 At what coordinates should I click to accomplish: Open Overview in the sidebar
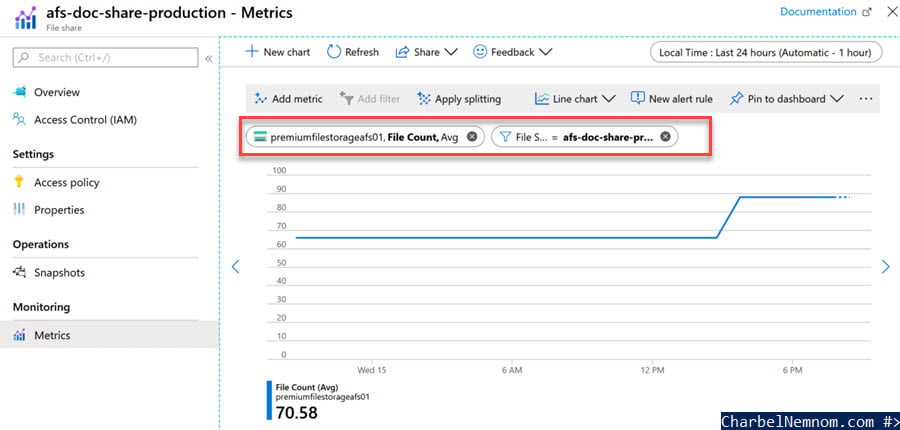(57, 92)
